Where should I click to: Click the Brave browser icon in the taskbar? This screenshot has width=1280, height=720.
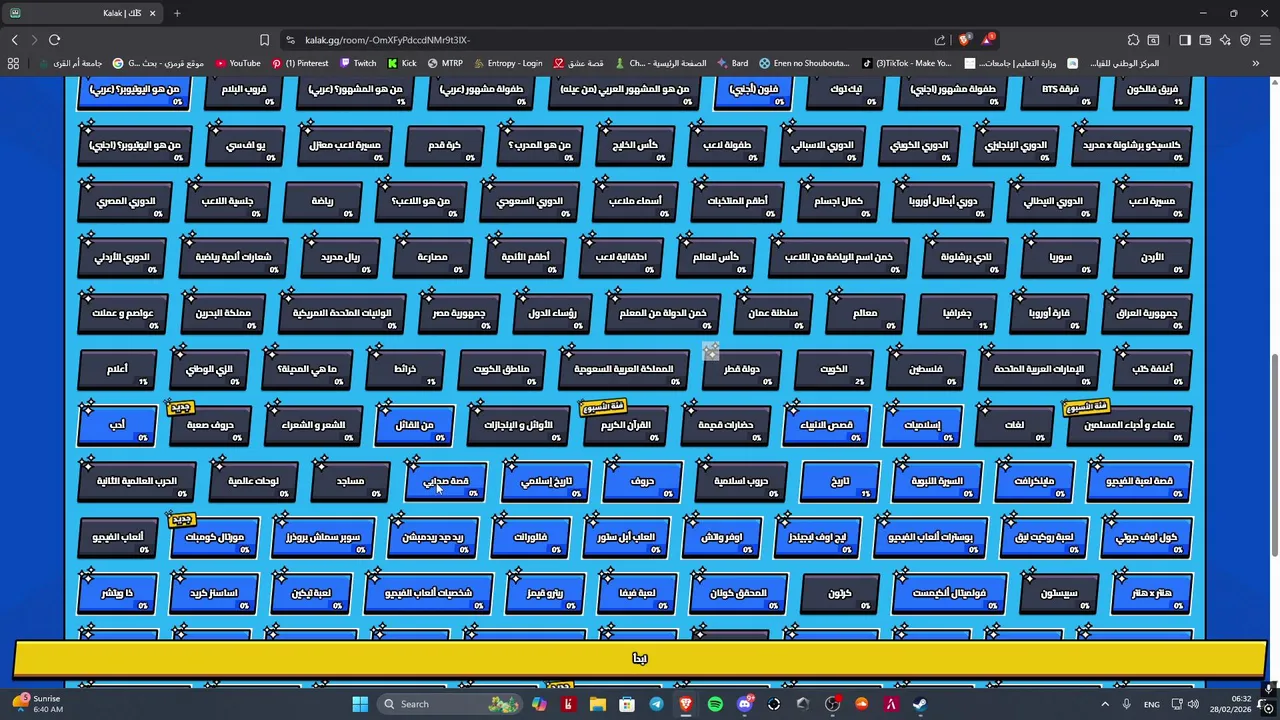[x=685, y=704]
